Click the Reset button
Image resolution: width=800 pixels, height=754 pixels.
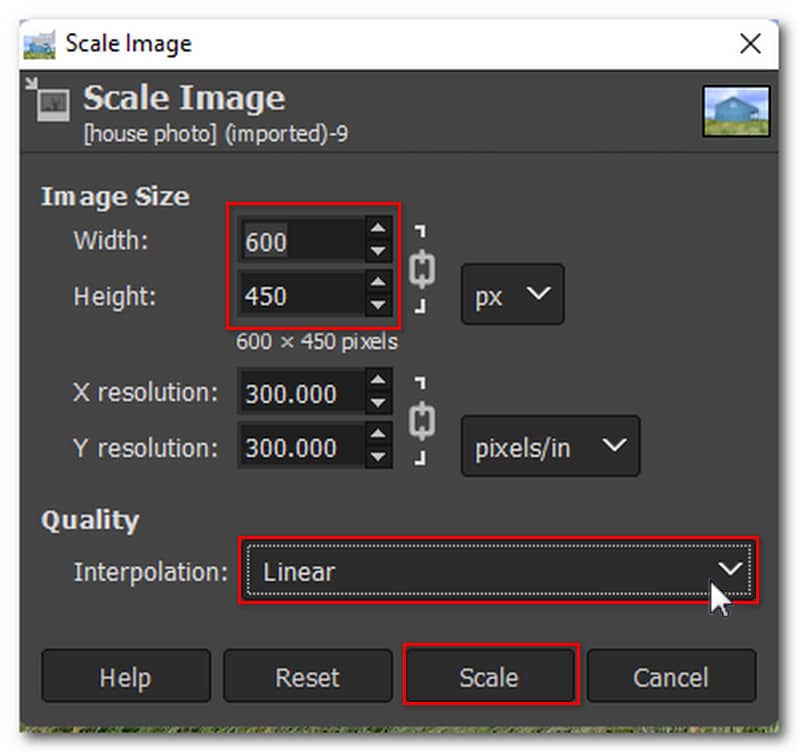308,676
